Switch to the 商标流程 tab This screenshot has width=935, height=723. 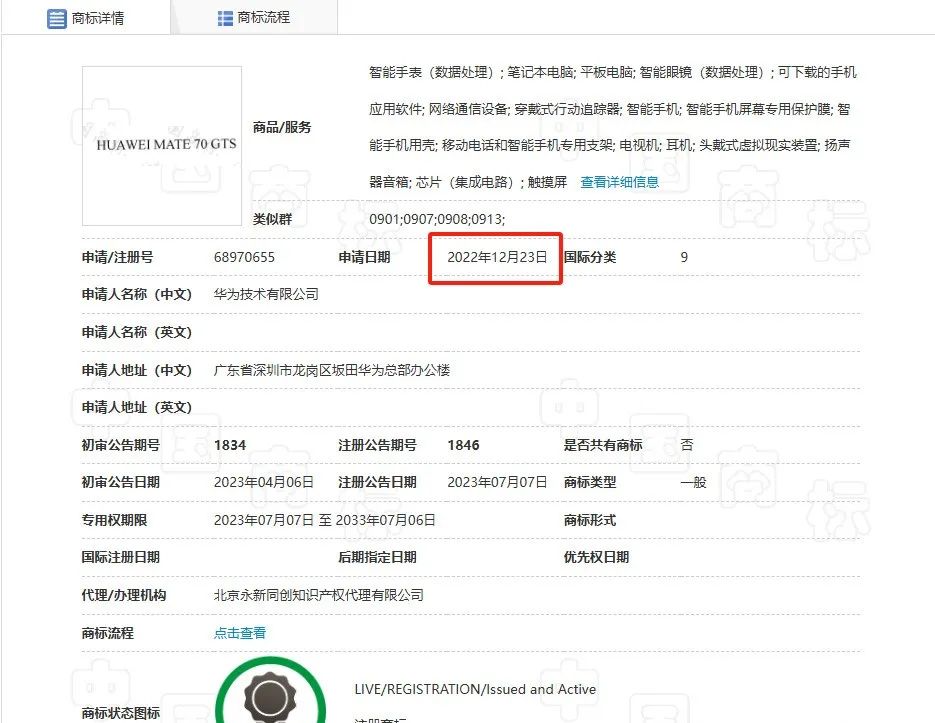pyautogui.click(x=254, y=18)
